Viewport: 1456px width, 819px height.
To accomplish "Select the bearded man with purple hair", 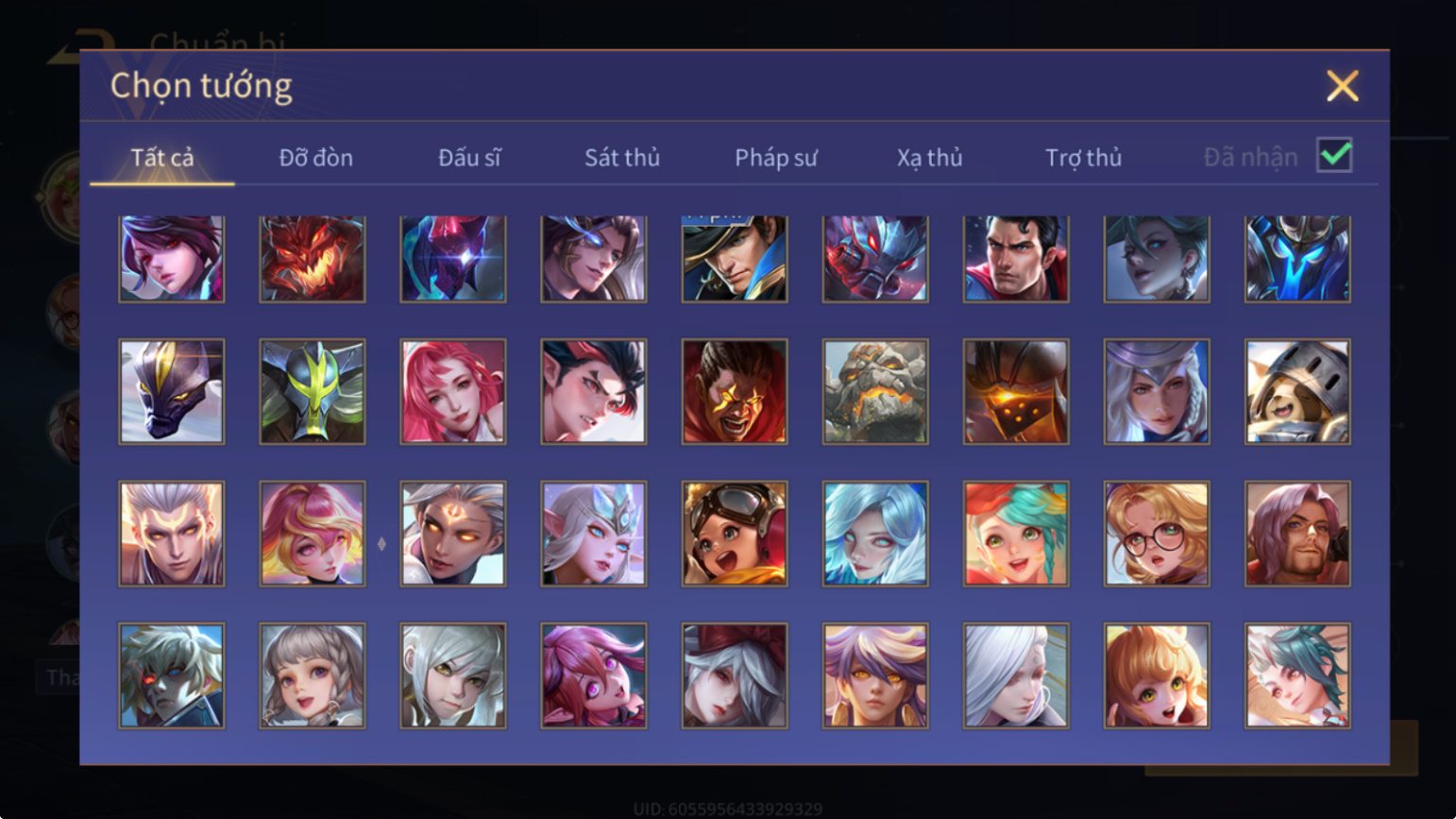I will pos(1296,534).
